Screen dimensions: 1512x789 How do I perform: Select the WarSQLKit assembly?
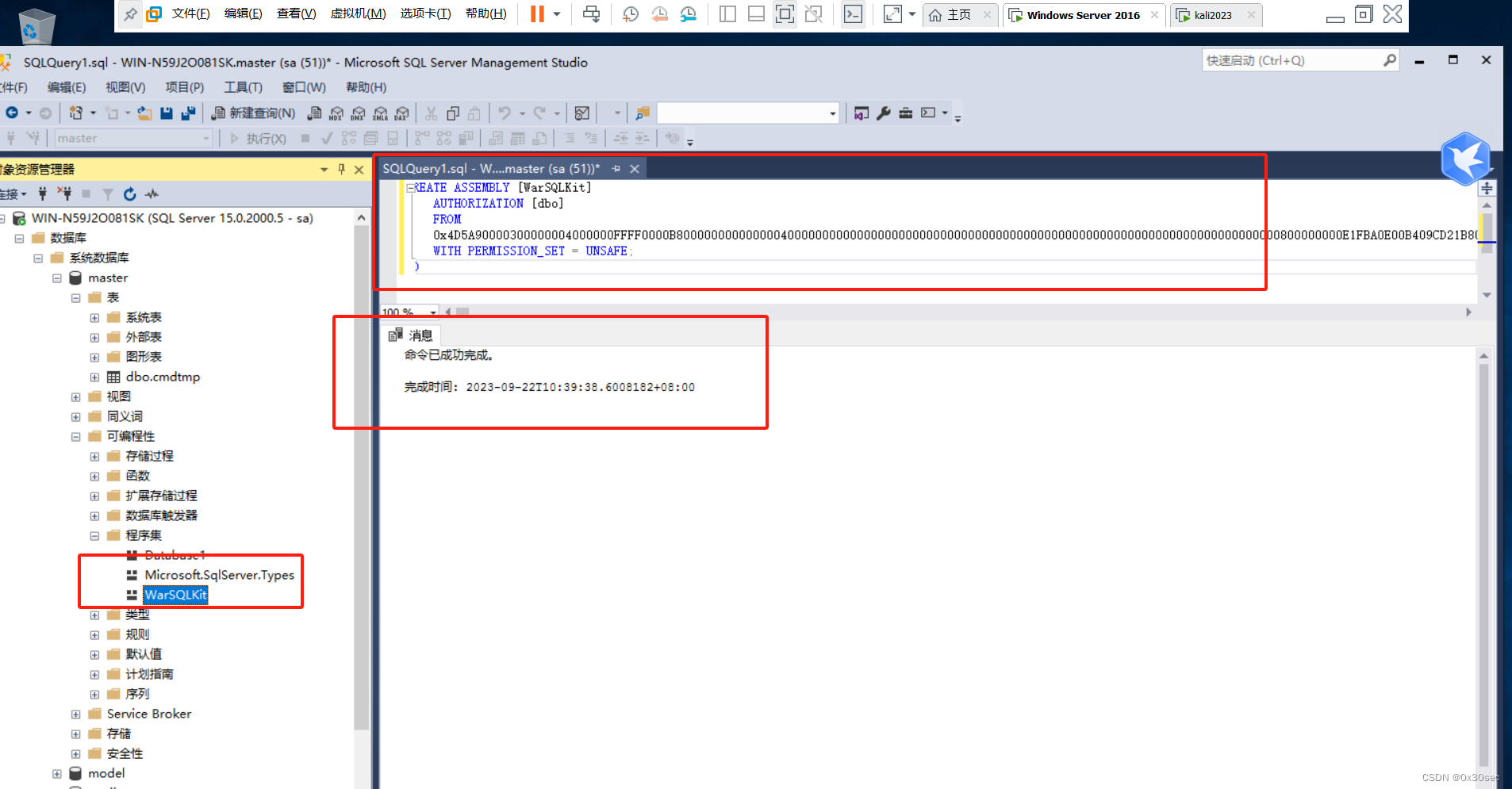pos(175,595)
